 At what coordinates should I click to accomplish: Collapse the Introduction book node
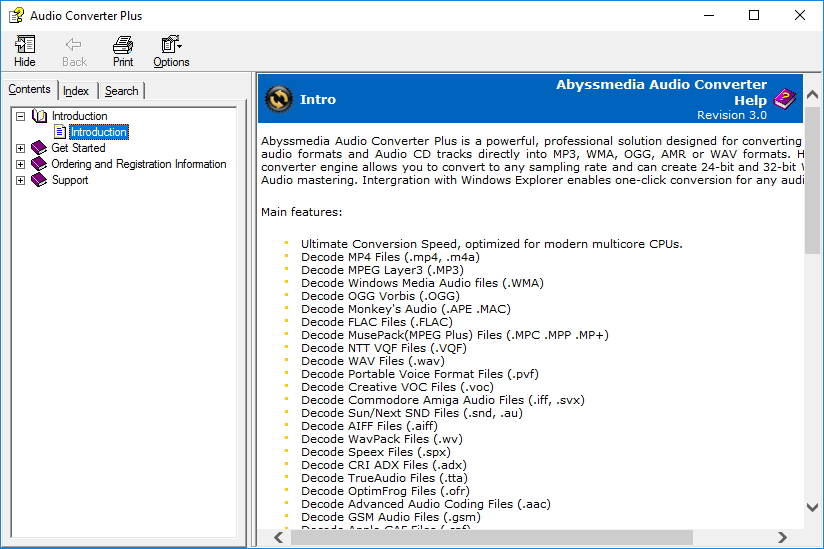pyautogui.click(x=20, y=116)
